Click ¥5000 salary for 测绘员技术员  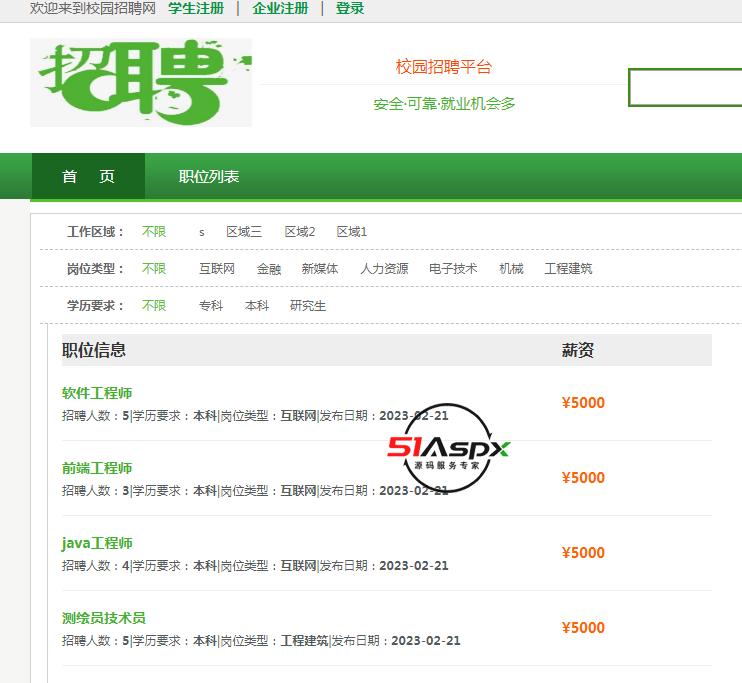pyautogui.click(x=583, y=627)
